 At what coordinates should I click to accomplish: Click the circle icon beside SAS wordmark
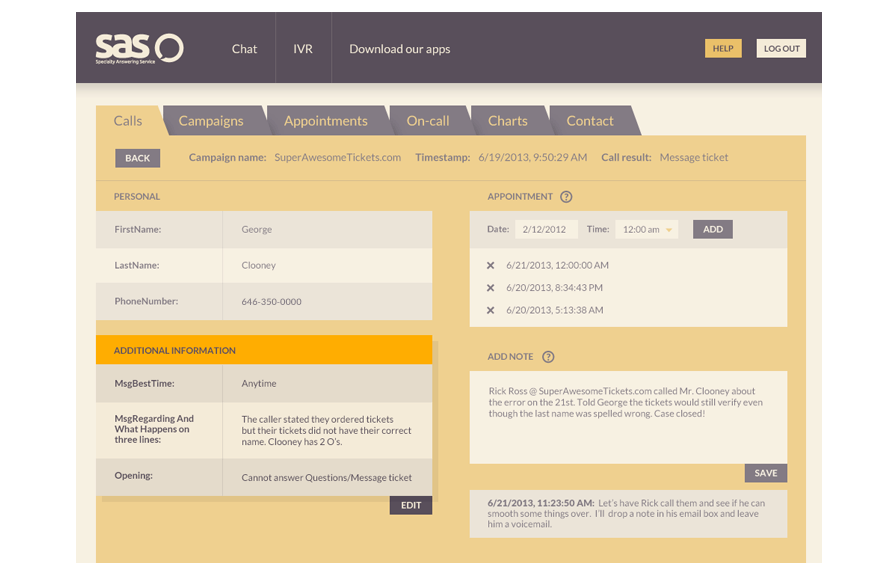[170, 46]
